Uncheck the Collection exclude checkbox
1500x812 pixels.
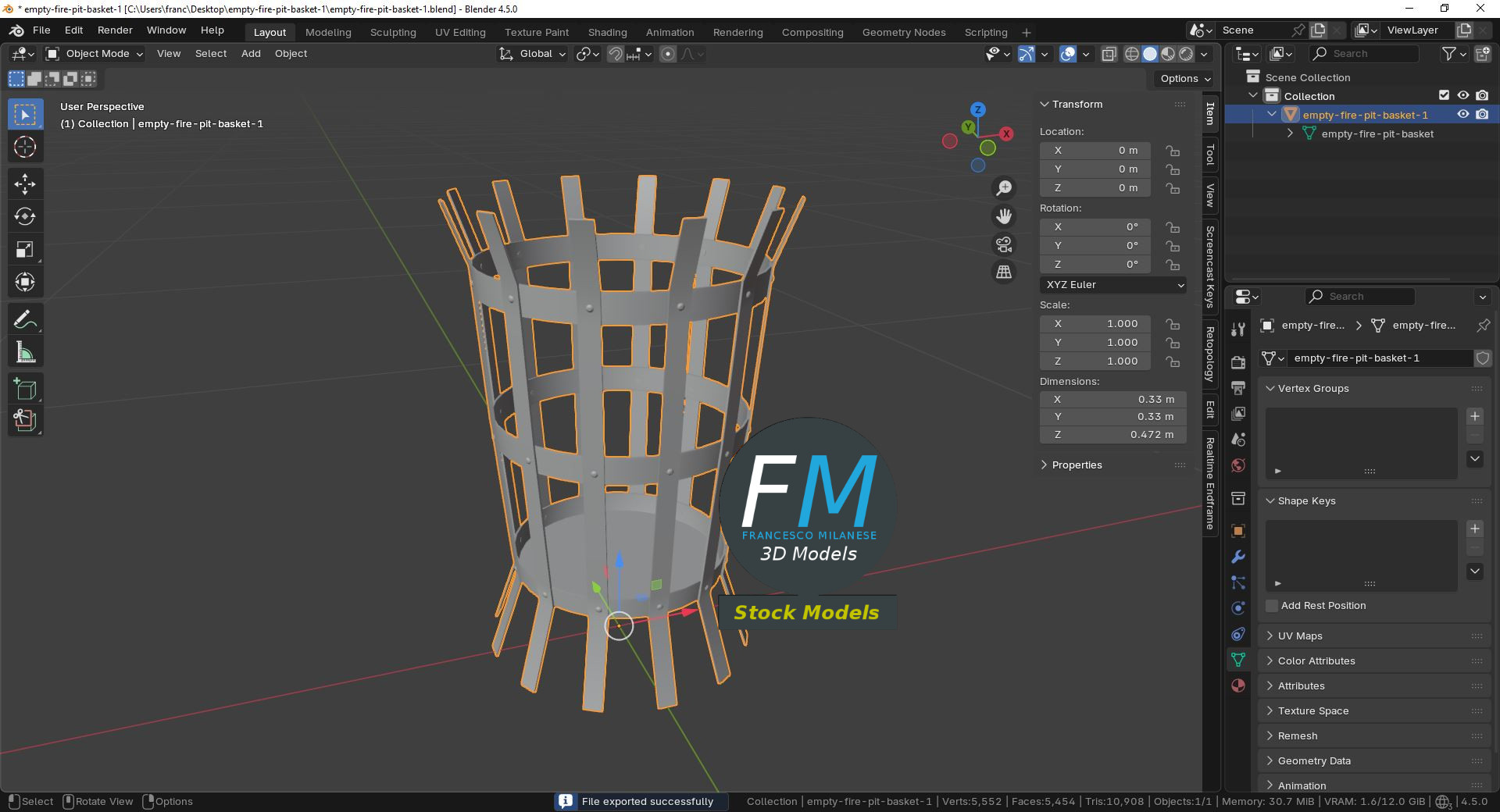click(x=1444, y=95)
